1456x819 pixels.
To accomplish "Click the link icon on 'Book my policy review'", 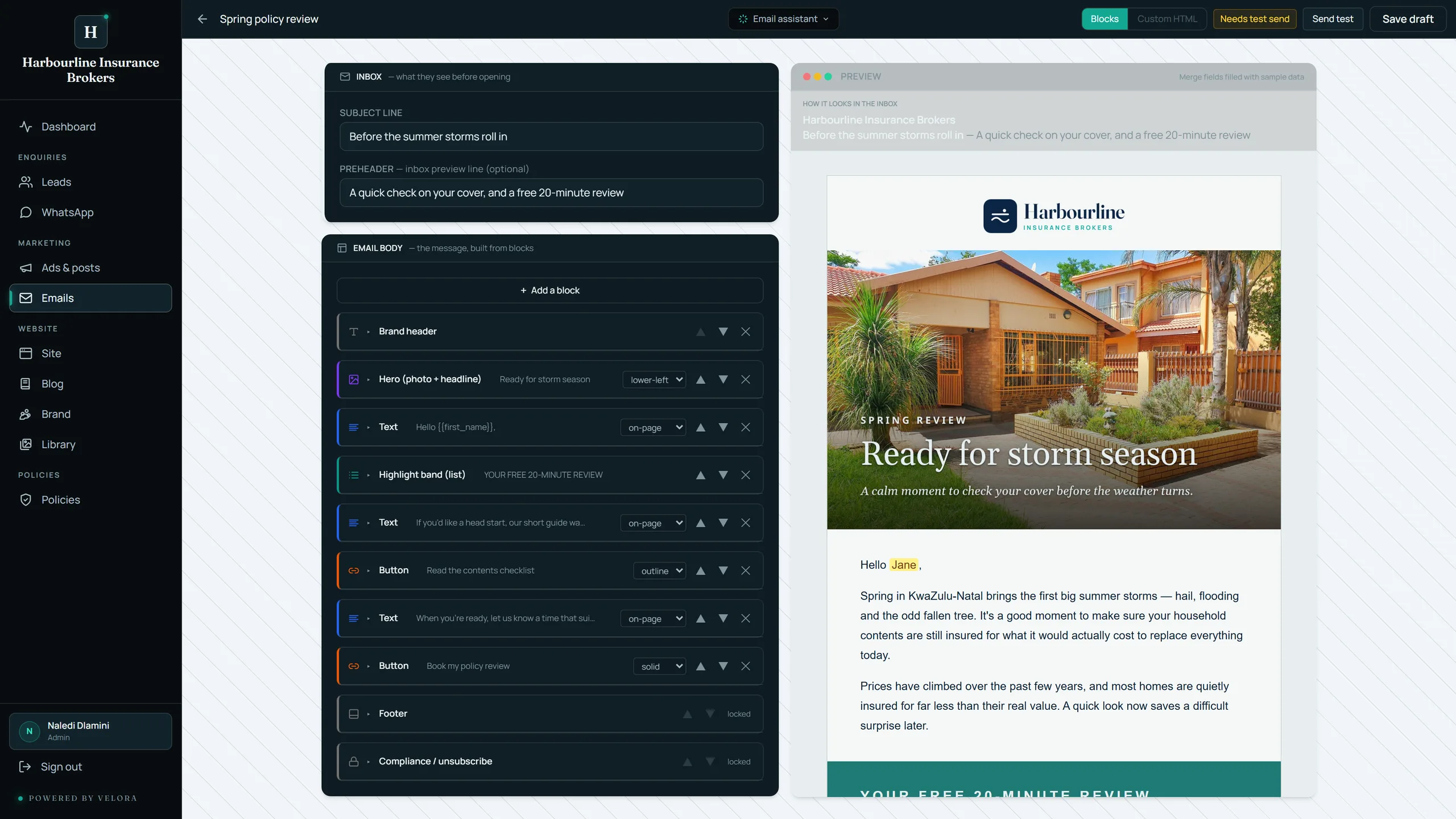I will pos(354,666).
